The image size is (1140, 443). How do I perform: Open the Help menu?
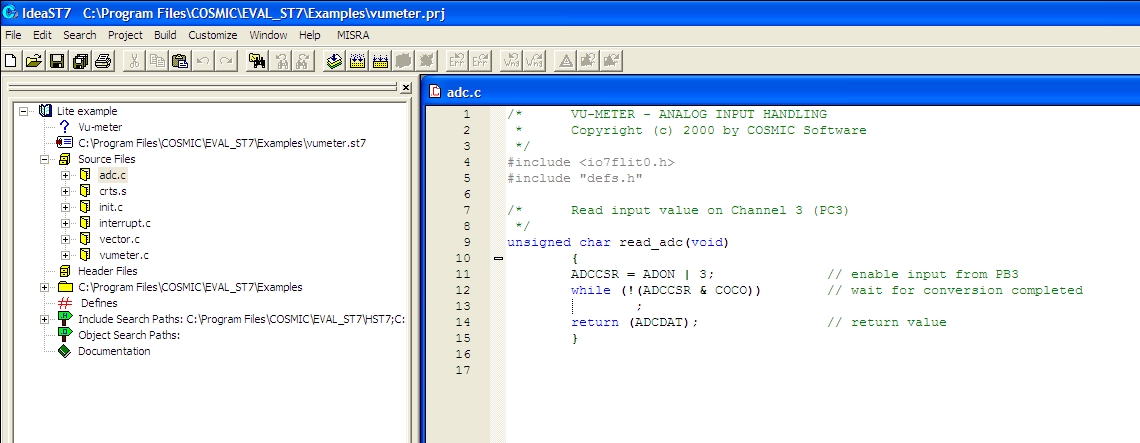310,35
